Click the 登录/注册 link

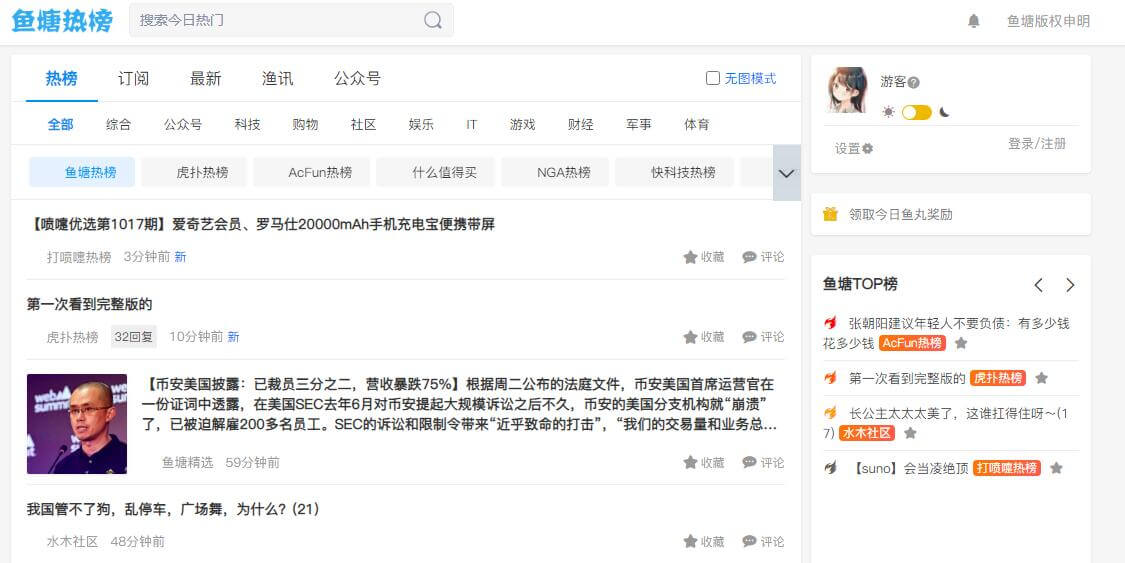(x=1036, y=144)
